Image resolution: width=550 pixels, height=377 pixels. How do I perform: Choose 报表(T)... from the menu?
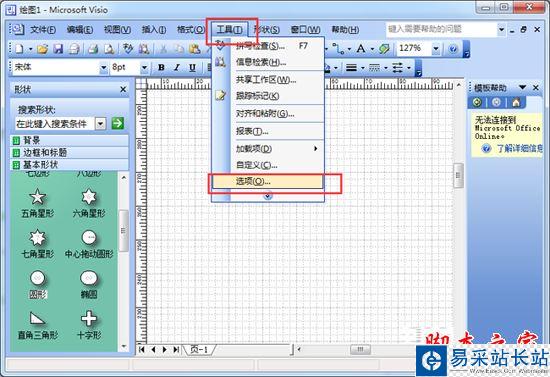268,131
